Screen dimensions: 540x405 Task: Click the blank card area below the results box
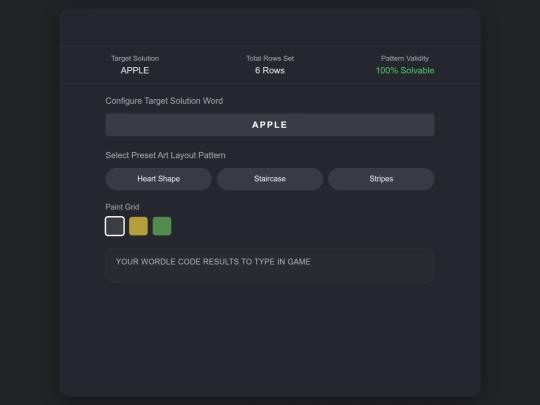[x=270, y=339]
